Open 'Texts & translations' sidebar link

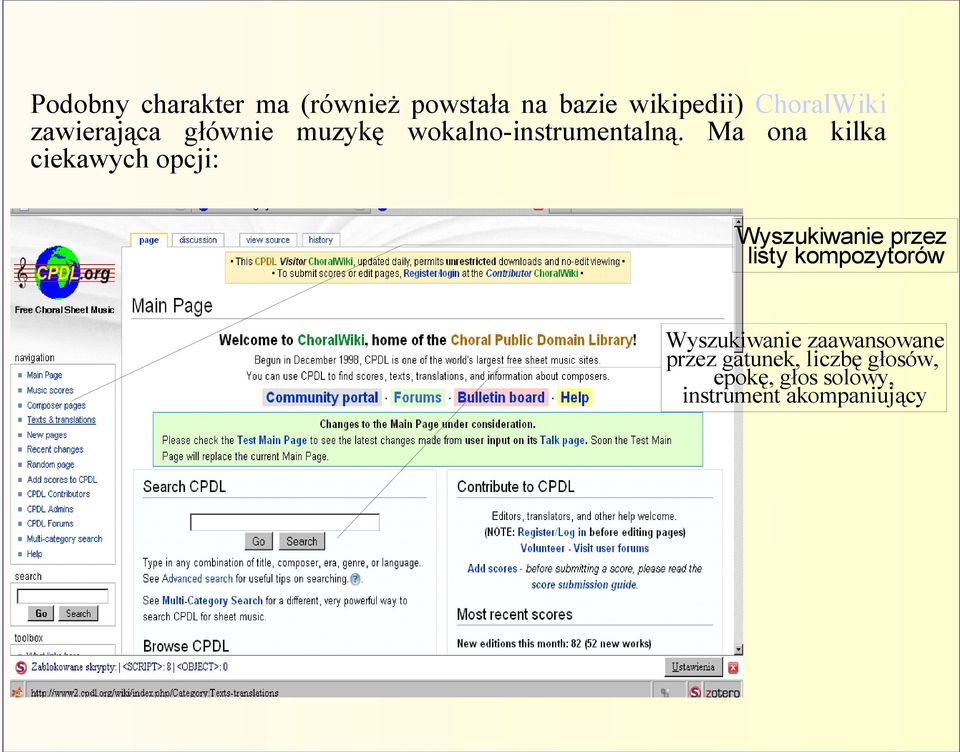click(61, 420)
